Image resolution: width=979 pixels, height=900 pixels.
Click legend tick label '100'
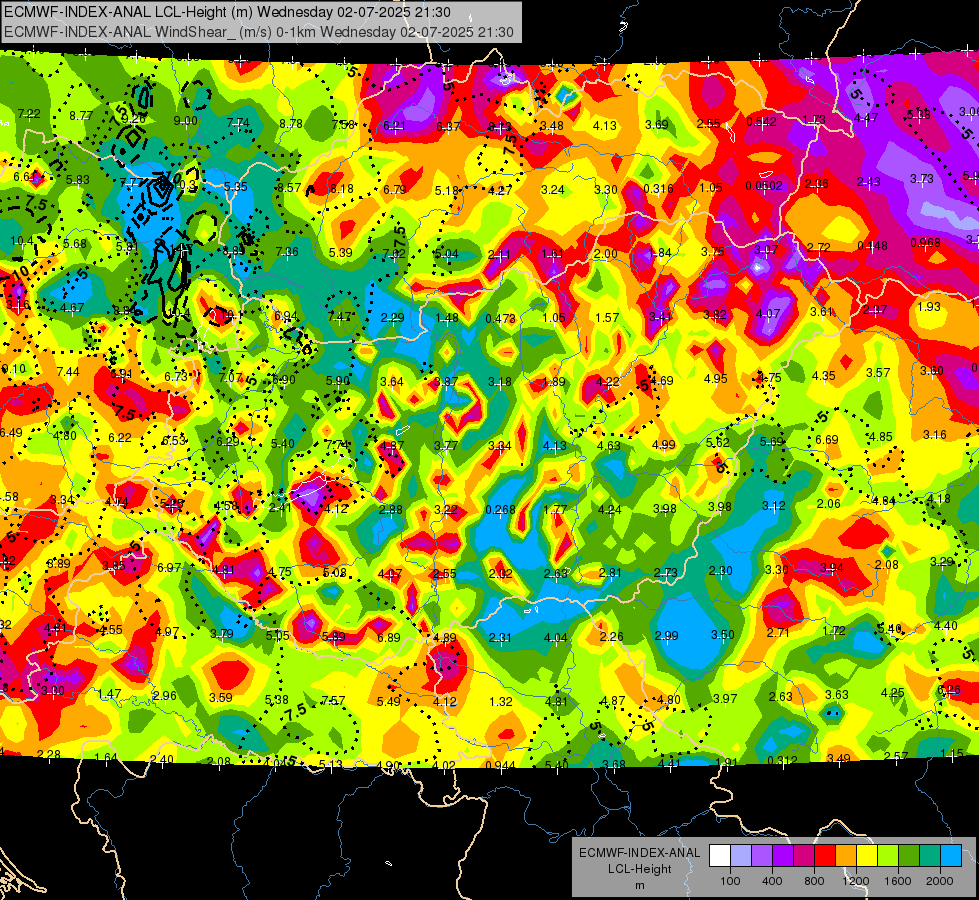pos(730,881)
